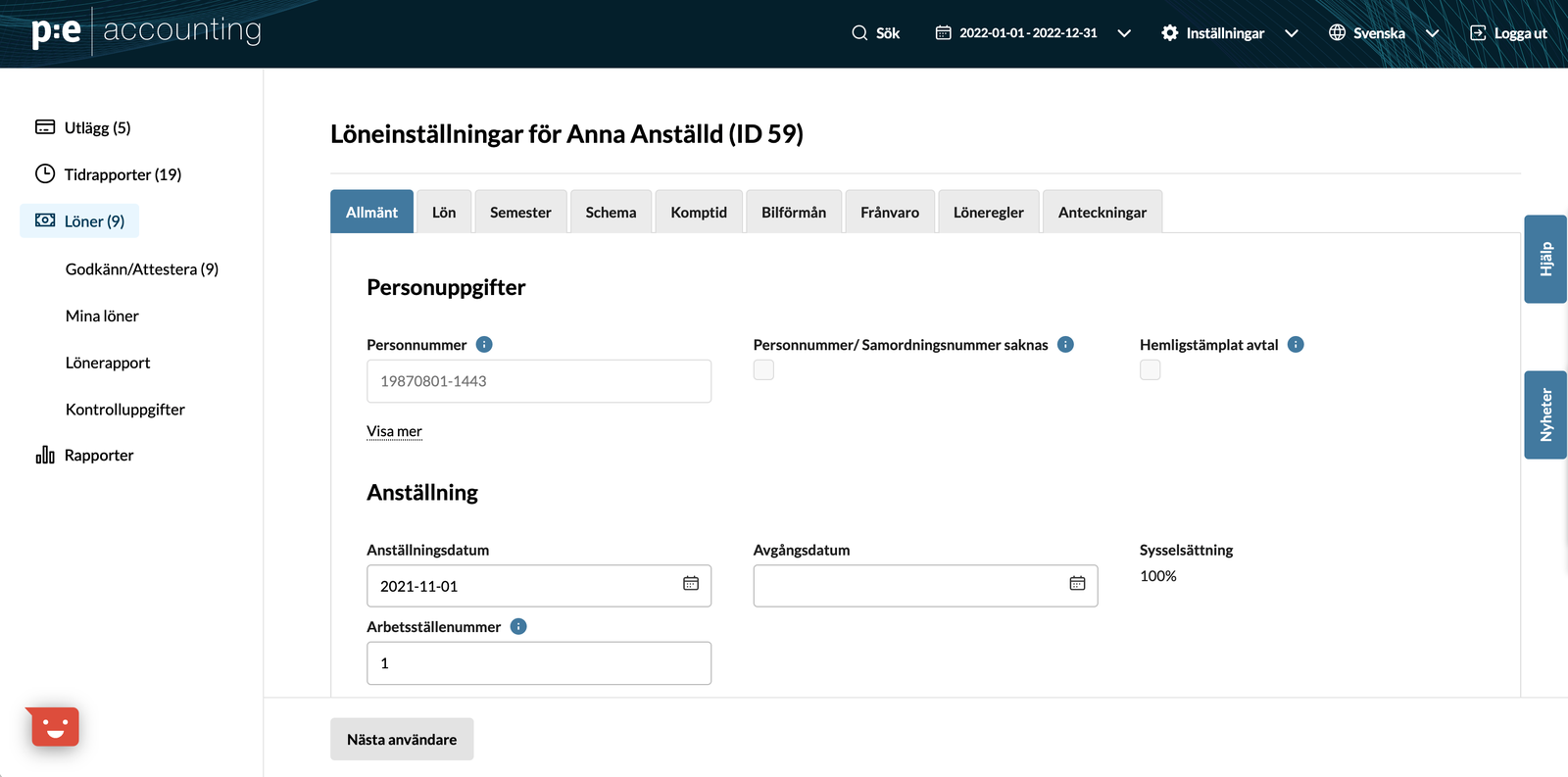This screenshot has width=1568, height=777.
Task: Click the Logga ut exit icon
Action: click(1478, 33)
